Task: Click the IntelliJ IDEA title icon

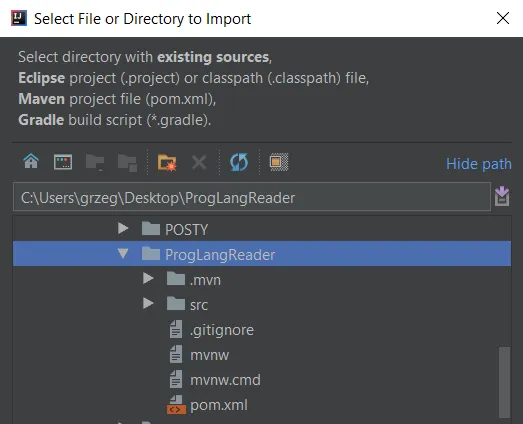Action: click(x=19, y=18)
